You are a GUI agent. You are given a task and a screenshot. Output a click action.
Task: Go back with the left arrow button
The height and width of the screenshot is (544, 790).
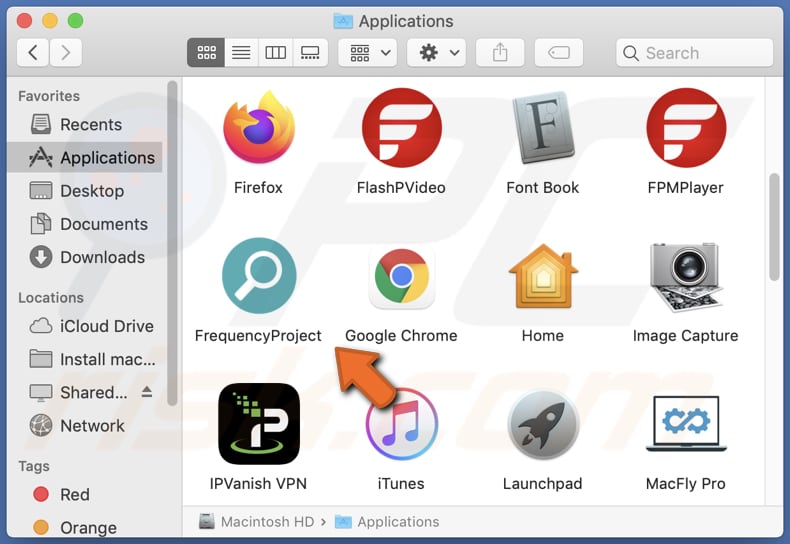[33, 52]
